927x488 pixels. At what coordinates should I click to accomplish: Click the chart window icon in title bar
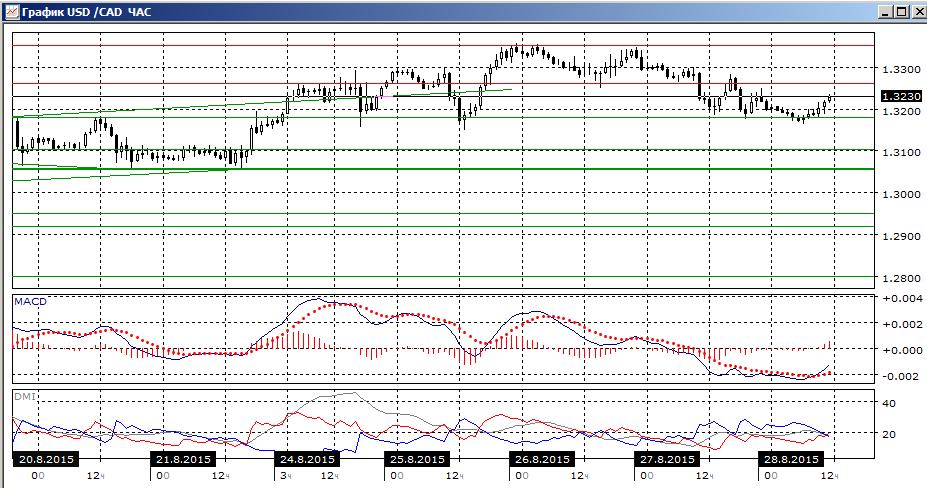(11, 11)
